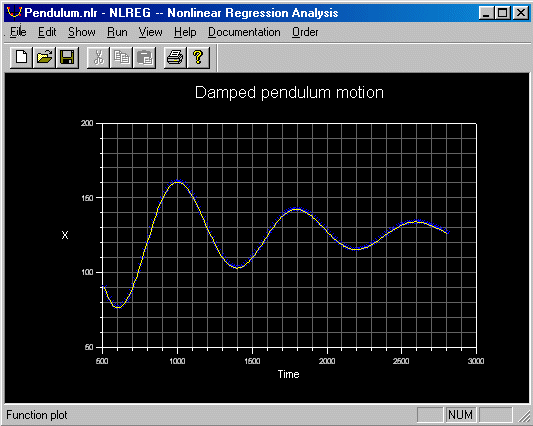Open the Order menu
Image resolution: width=533 pixels, height=426 pixels.
click(305, 32)
